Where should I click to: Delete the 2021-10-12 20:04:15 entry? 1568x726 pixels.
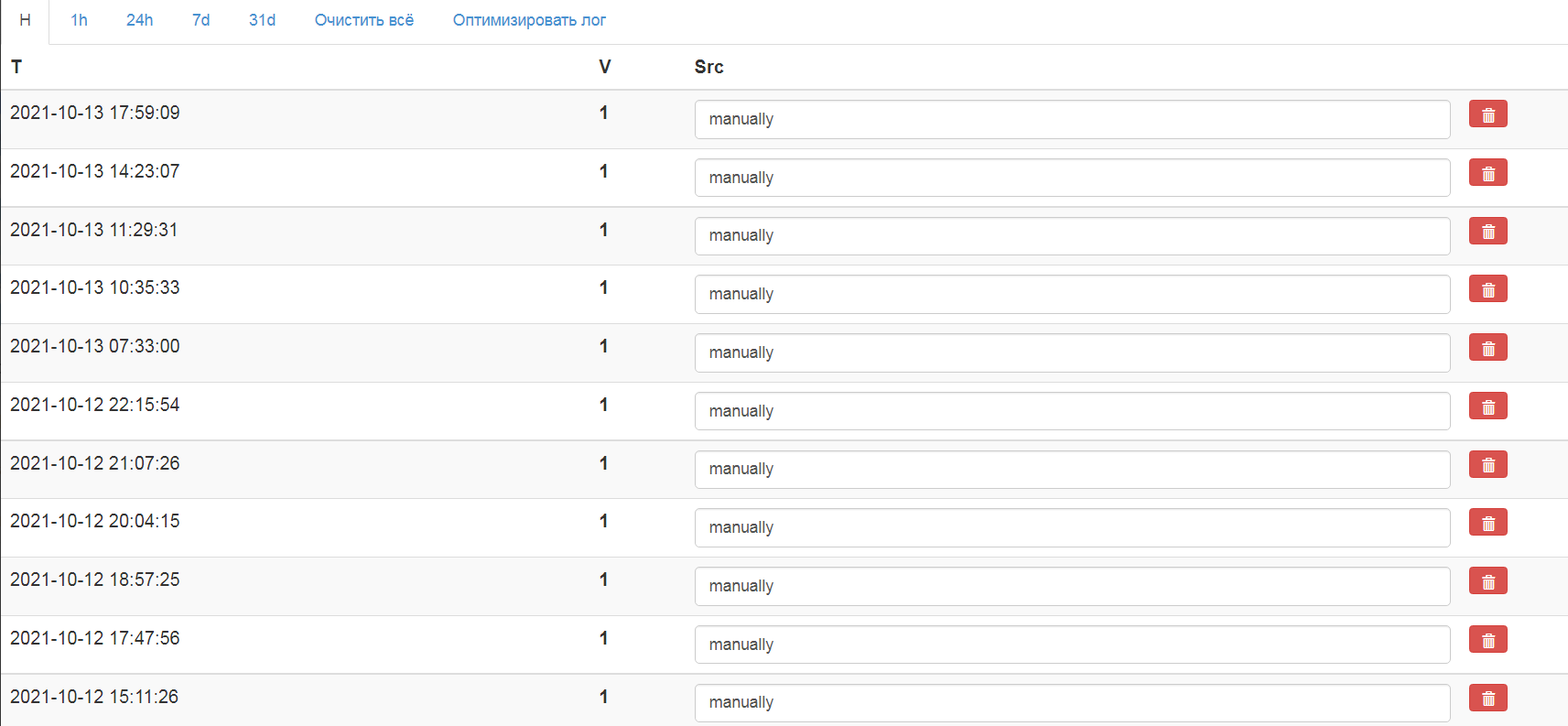click(1487, 523)
